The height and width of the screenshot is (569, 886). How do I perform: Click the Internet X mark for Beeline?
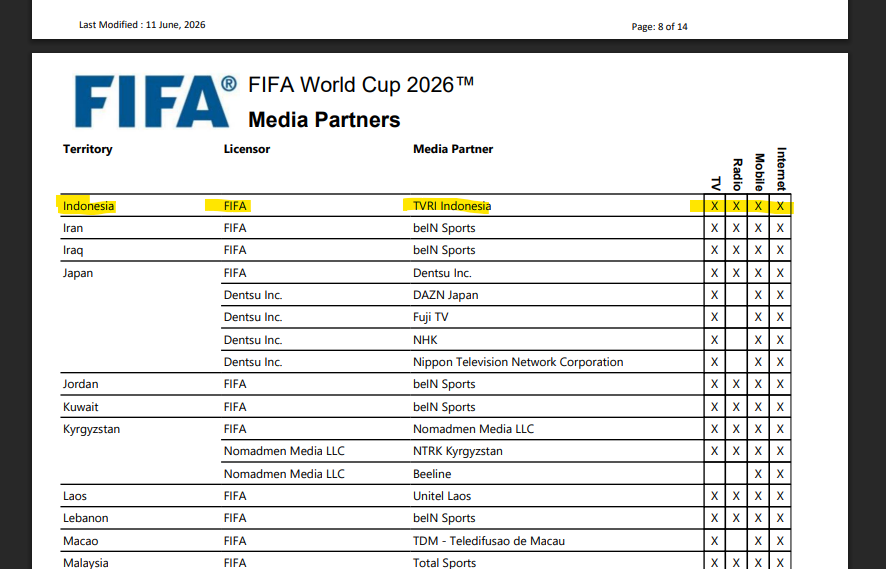point(780,474)
